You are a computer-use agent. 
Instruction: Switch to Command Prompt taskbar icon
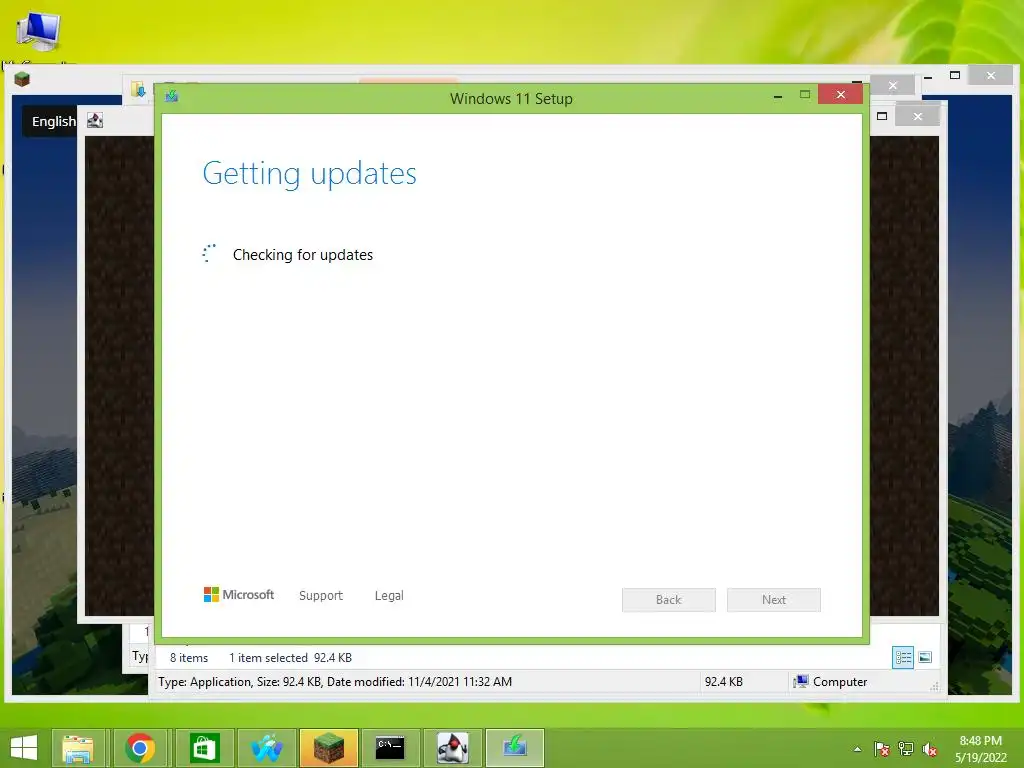pyautogui.click(x=390, y=748)
